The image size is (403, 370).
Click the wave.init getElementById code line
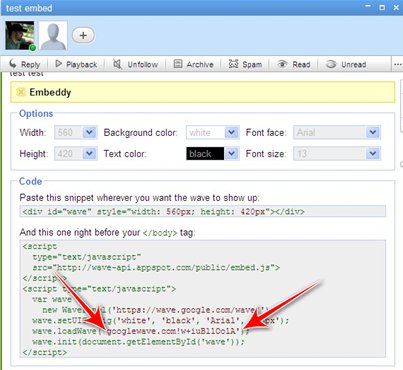click(x=138, y=342)
